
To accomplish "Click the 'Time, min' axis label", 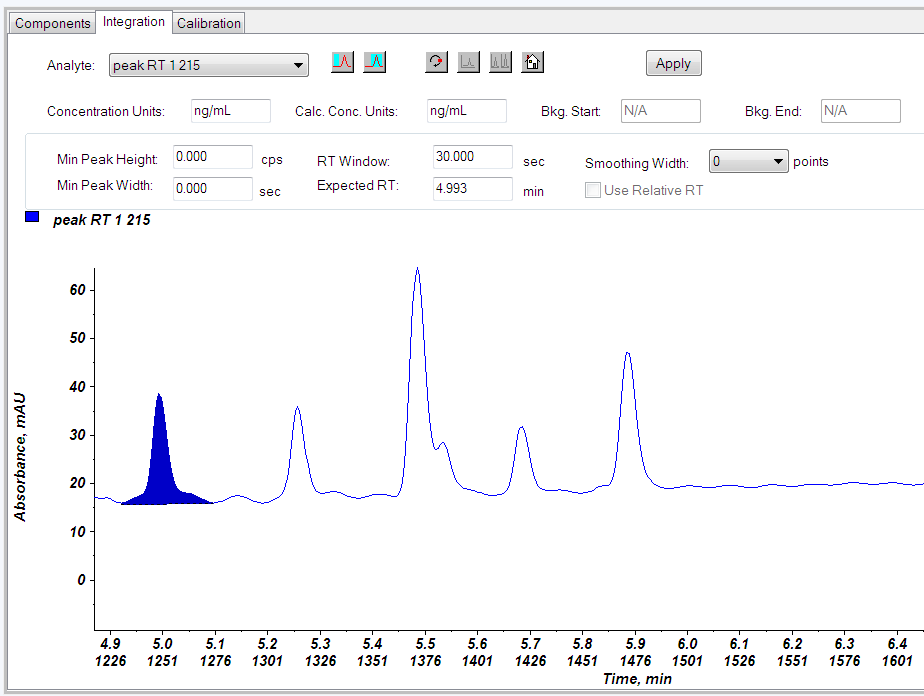I will pyautogui.click(x=637, y=679).
